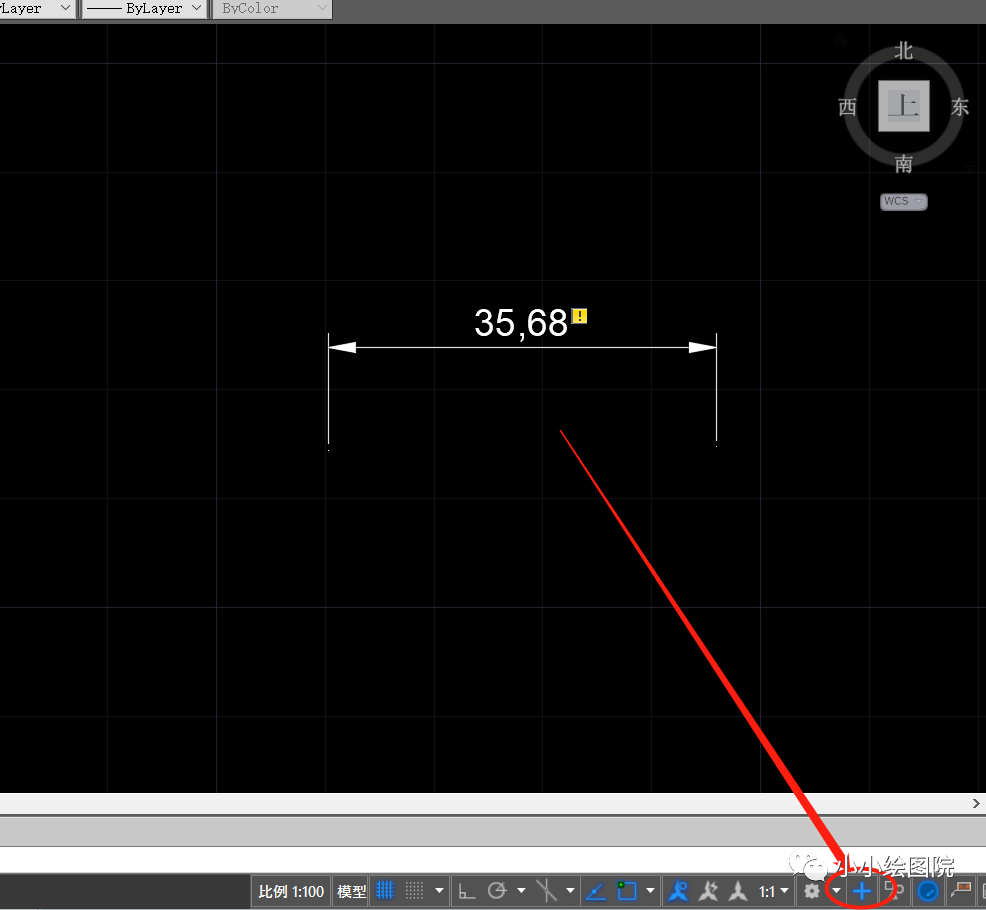Click 西 west on the ViewCube compass
This screenshot has width=986, height=910.
(x=847, y=107)
